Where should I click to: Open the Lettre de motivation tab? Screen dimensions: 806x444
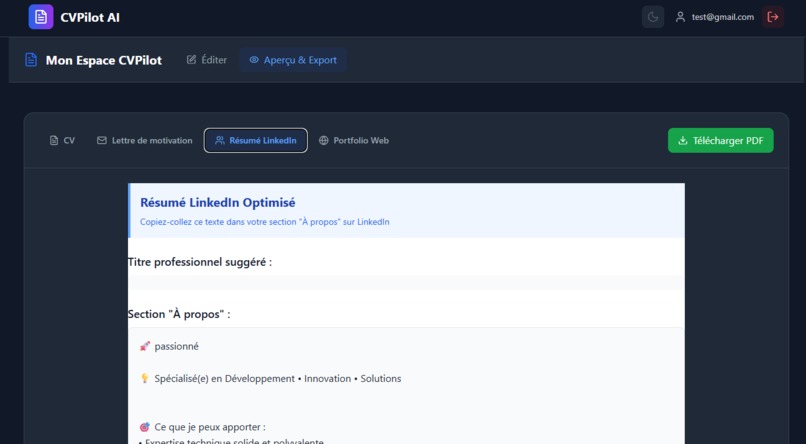pyautogui.click(x=144, y=140)
